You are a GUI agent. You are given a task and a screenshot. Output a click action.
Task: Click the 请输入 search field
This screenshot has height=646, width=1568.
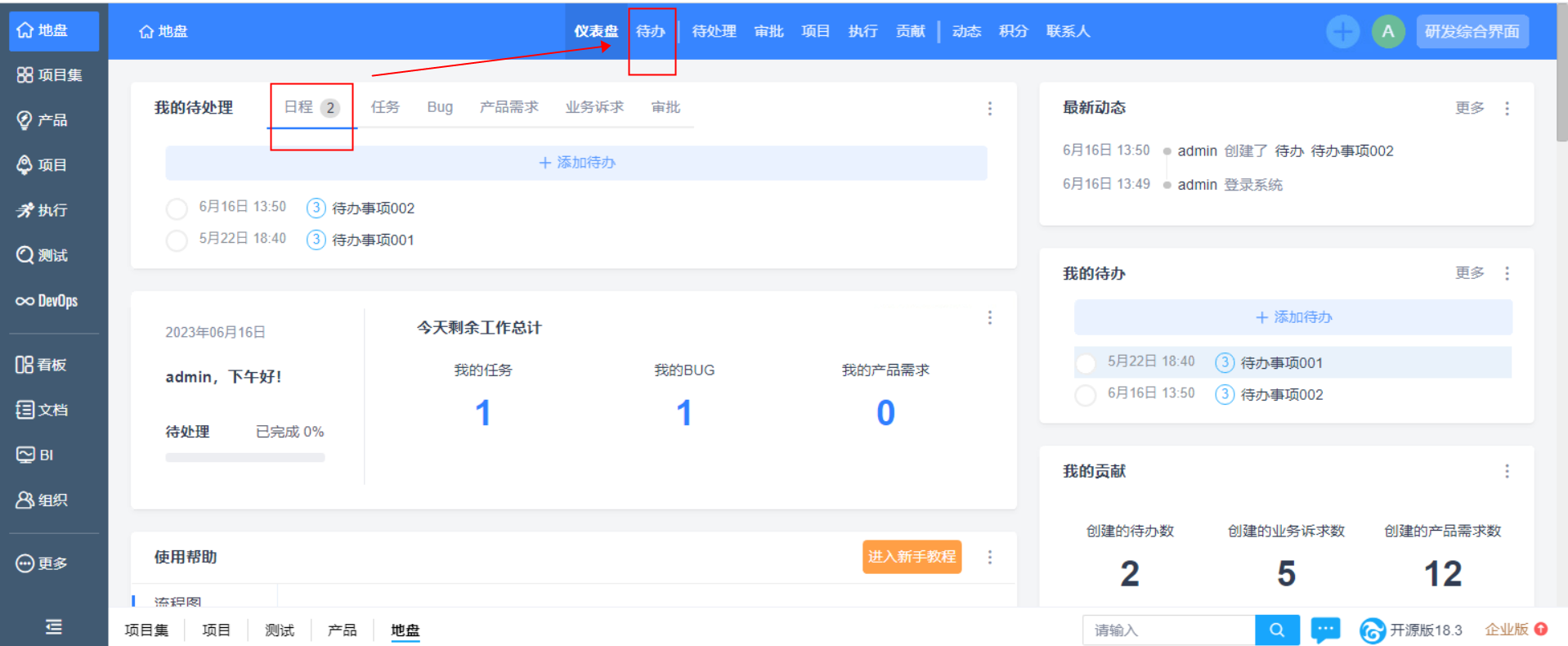[x=1168, y=630]
